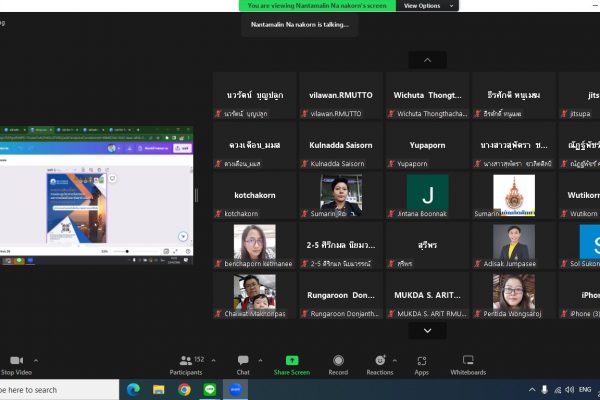The image size is (600, 400).
Task: Click the shared screen viewing notification banner
Action: 317,6
